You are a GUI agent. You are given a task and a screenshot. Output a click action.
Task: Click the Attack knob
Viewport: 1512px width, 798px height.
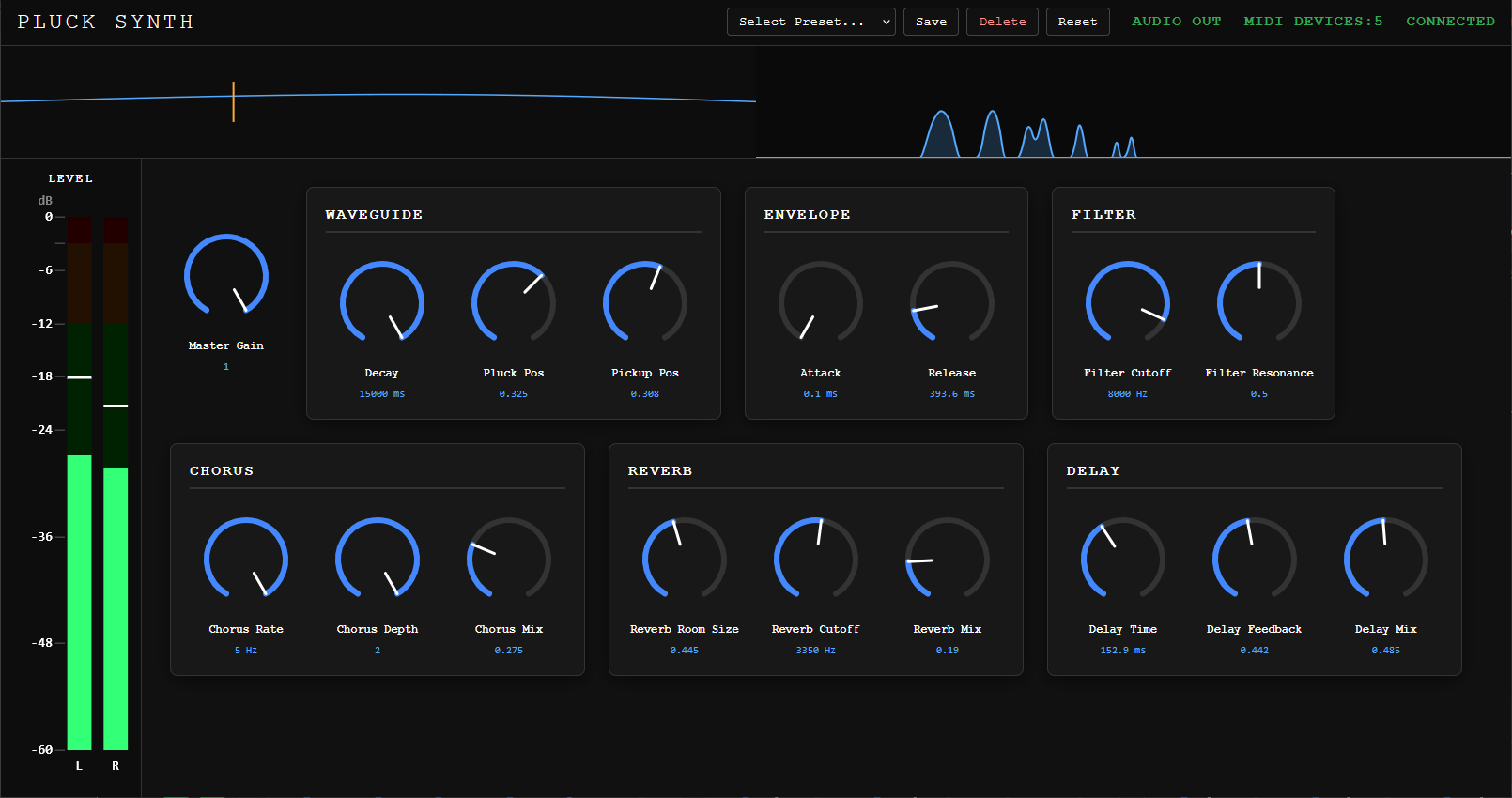(x=821, y=303)
